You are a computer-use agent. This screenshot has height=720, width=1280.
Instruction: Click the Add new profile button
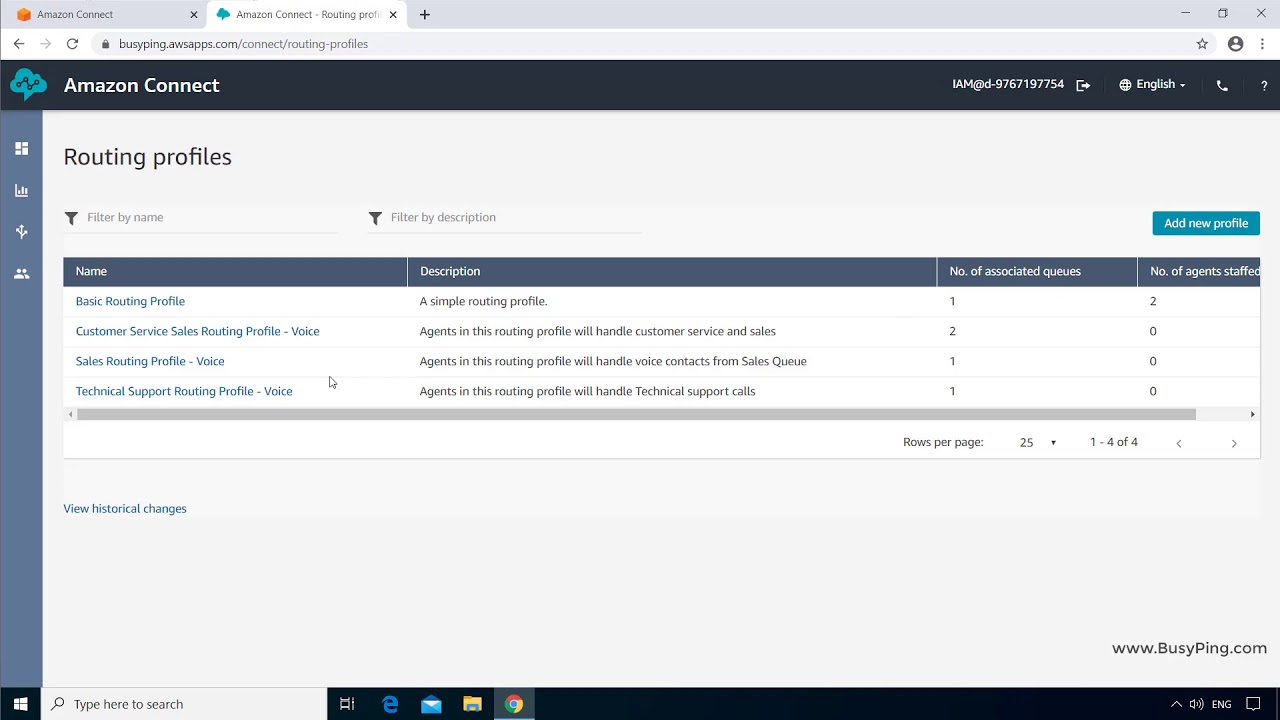1206,223
